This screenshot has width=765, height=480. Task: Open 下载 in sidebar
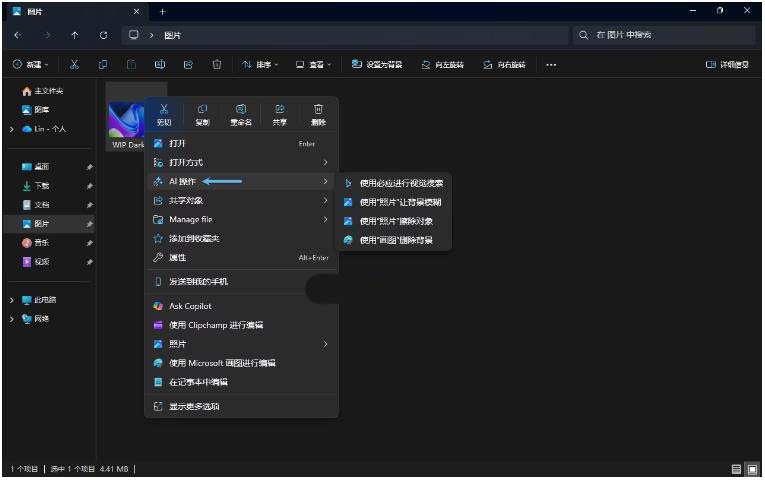tap(36, 186)
